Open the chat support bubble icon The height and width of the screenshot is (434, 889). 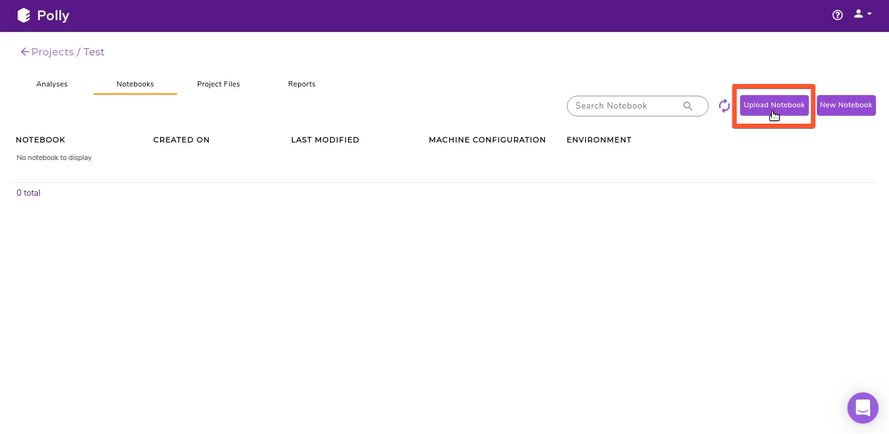(863, 407)
